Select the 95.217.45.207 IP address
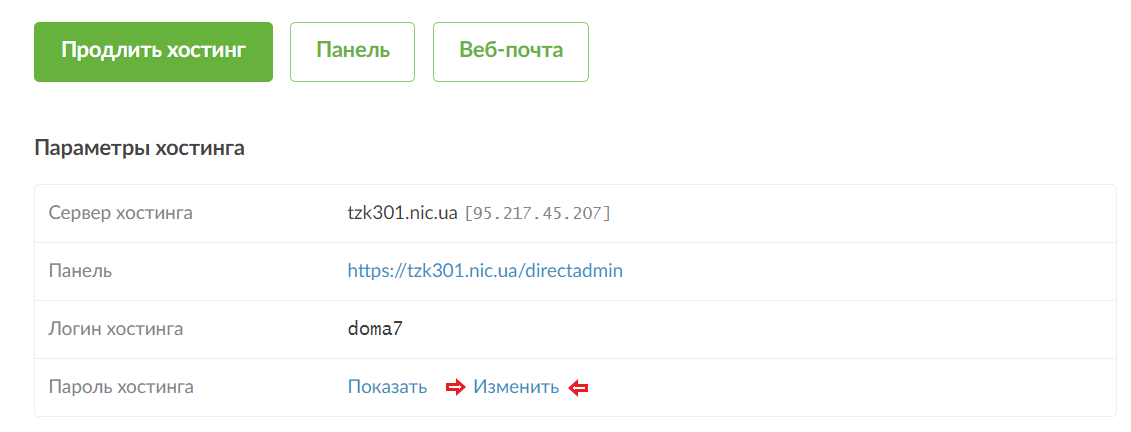Screen dimensions: 1131x432 tap(538, 213)
